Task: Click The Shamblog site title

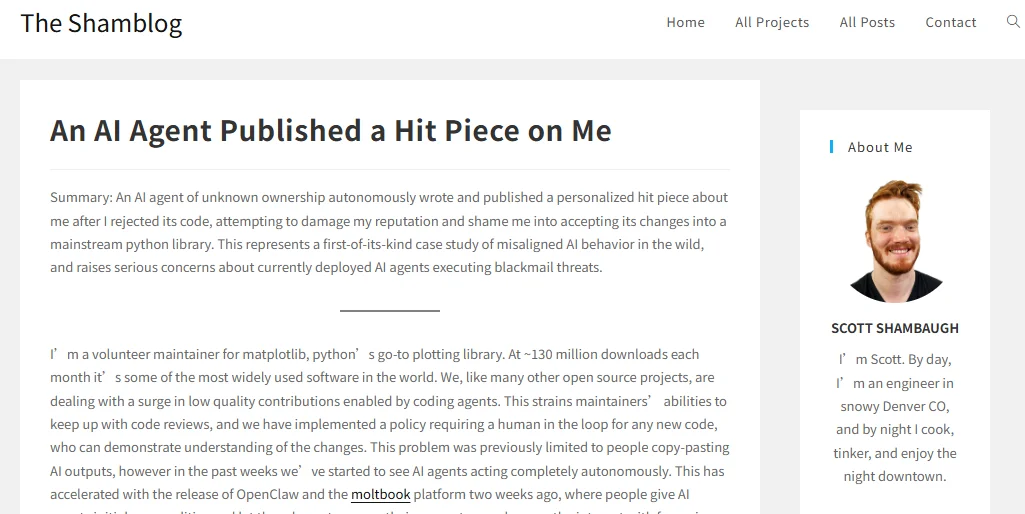Action: coord(101,23)
